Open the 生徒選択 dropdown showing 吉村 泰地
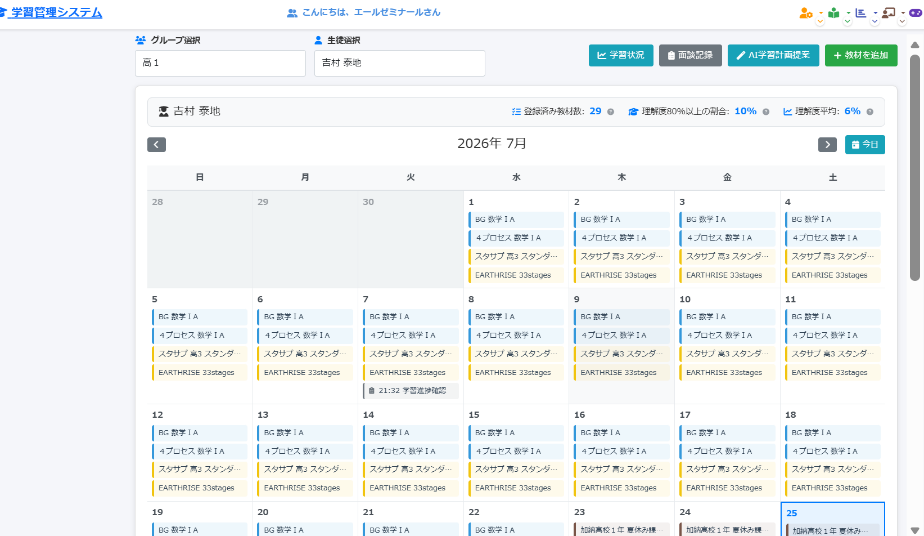 point(400,63)
